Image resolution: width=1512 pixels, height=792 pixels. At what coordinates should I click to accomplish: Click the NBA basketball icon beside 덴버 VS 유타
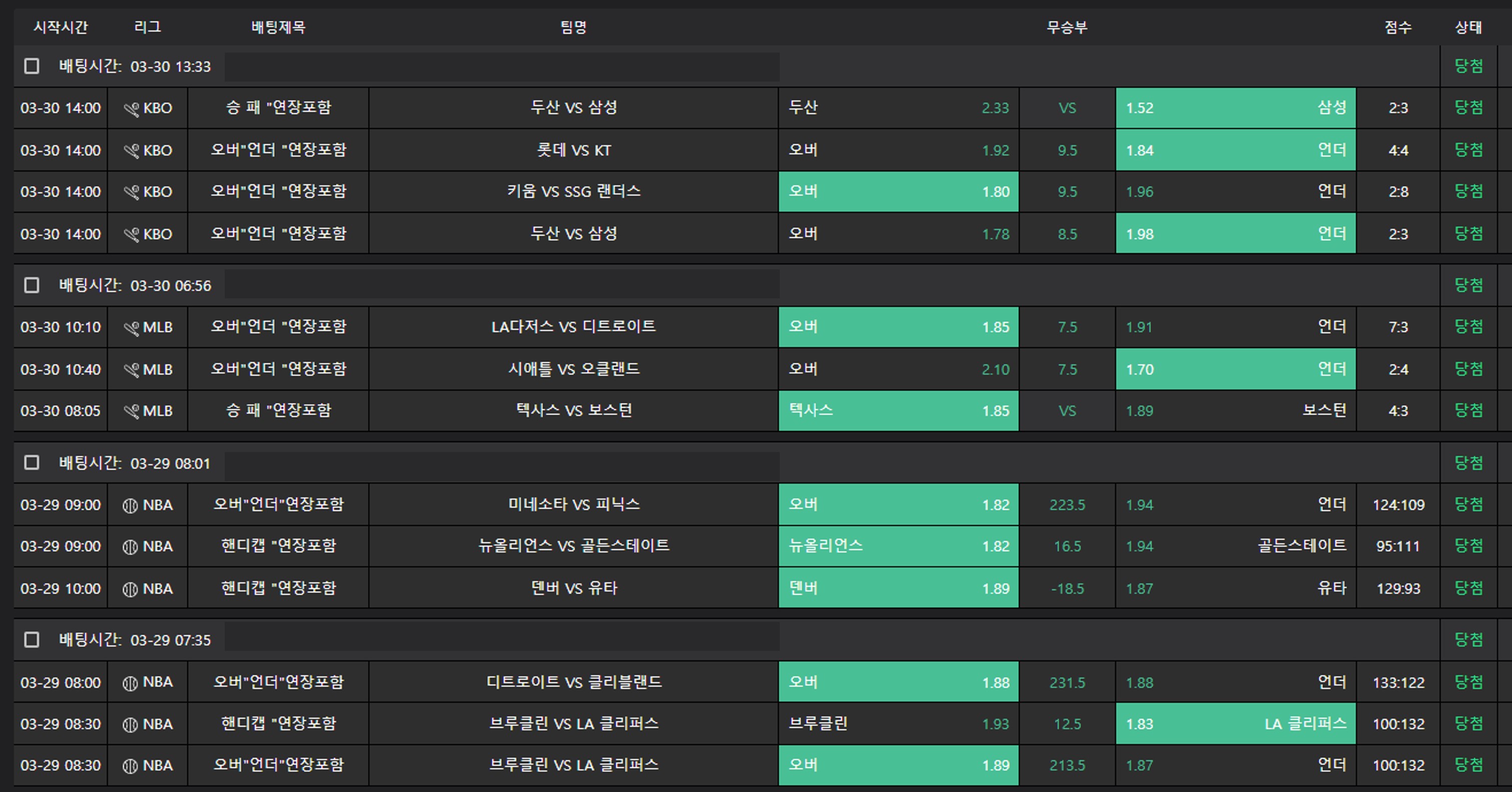pos(130,589)
